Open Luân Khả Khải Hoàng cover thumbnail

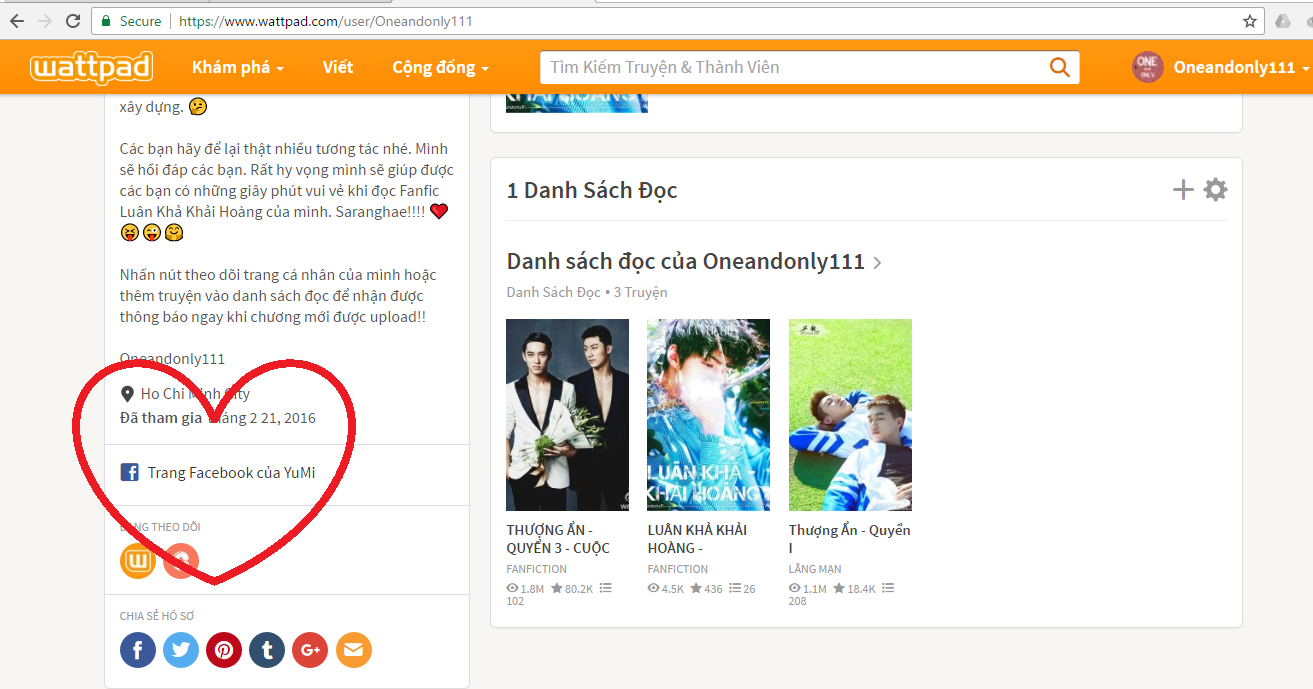708,415
